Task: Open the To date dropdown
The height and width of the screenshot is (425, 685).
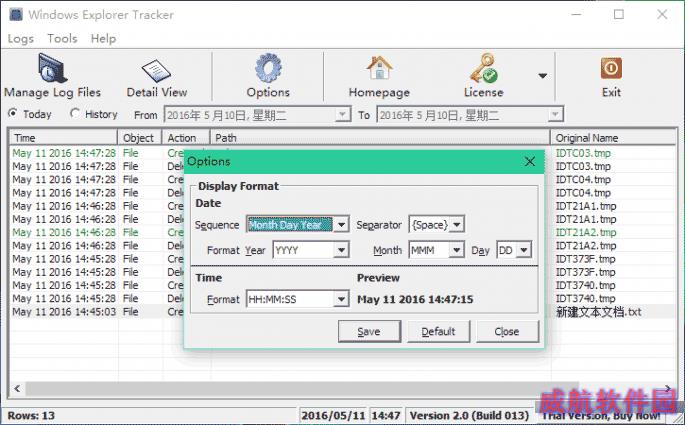Action: click(x=555, y=115)
